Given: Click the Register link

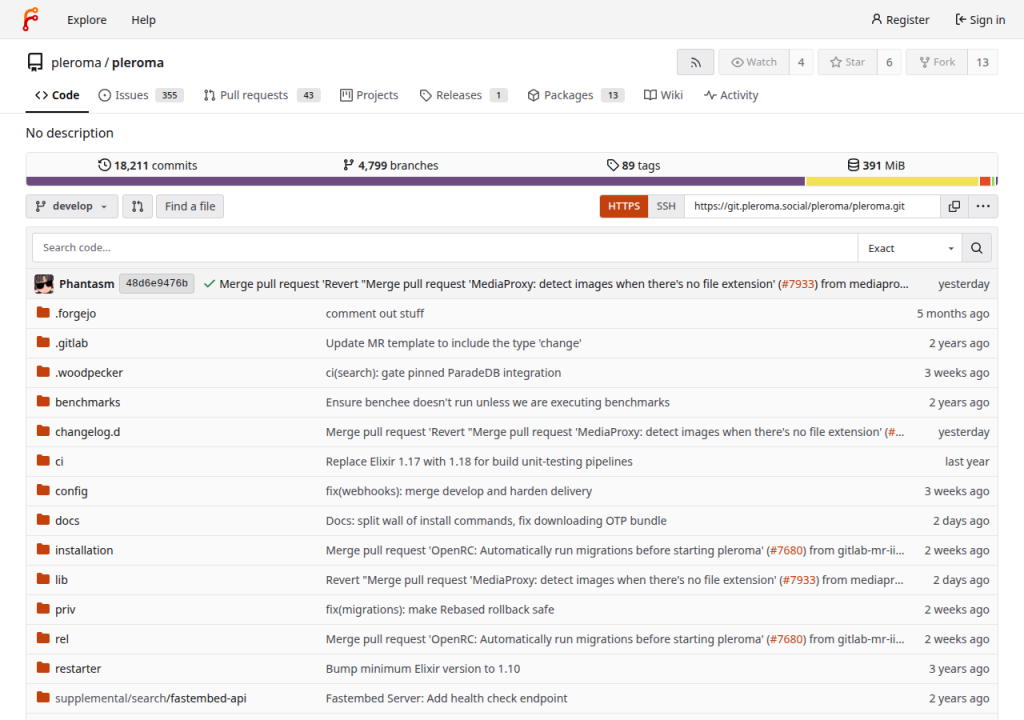Looking at the screenshot, I should 900,20.
